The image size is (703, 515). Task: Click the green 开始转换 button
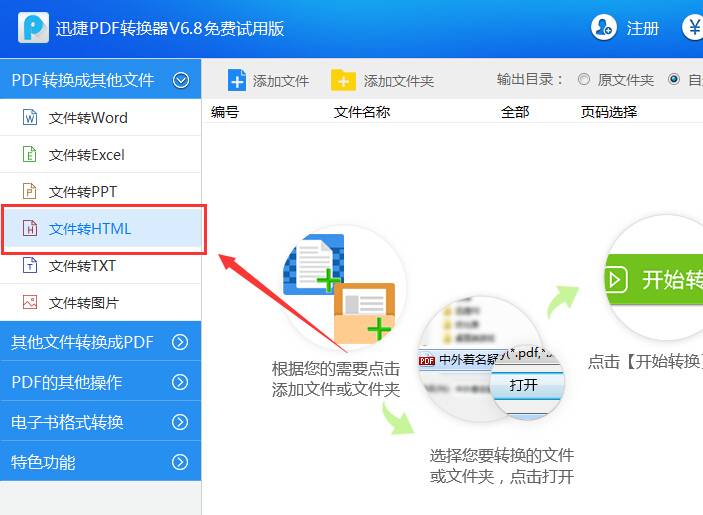point(654,279)
